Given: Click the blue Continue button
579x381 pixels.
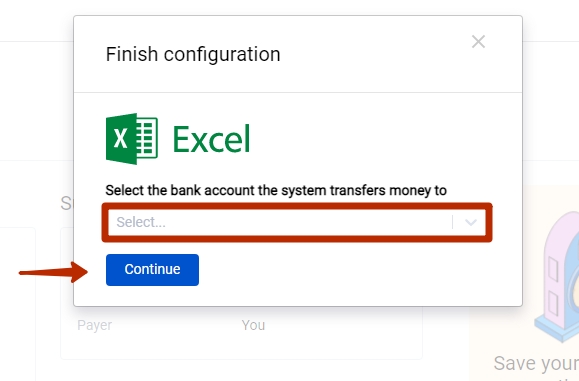Looking at the screenshot, I should [x=152, y=270].
